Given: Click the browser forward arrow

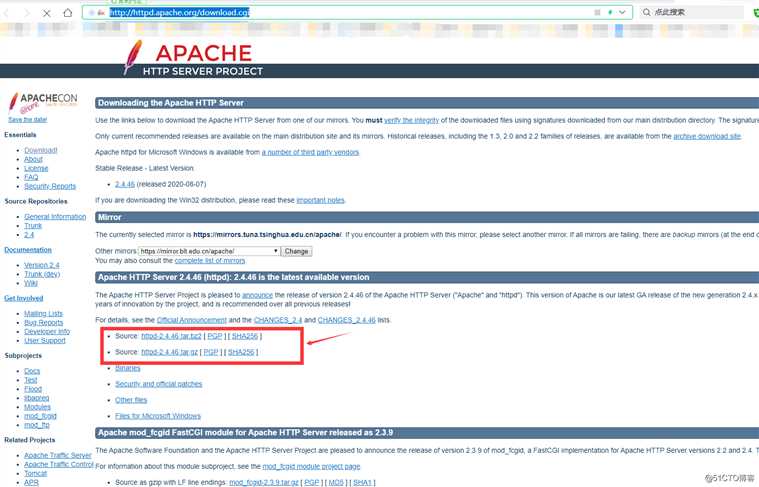Looking at the screenshot, I should 27,13.
